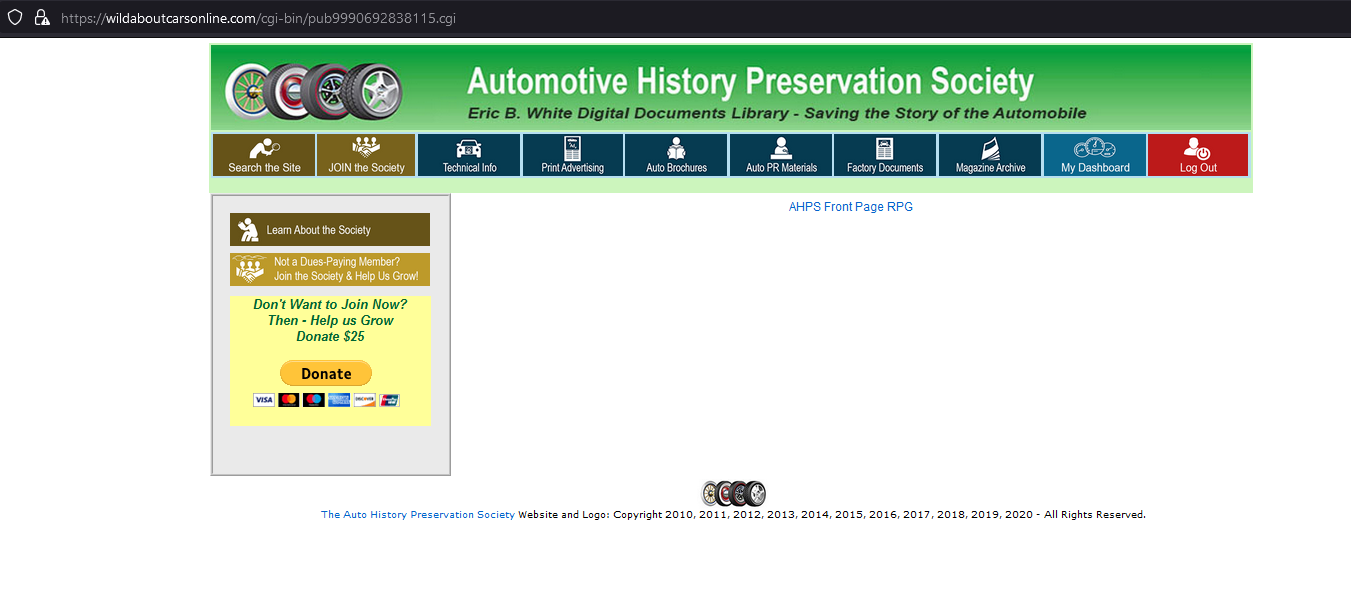Screen dimensions: 1351x609
Task: Open AHPS Front Page RPG link
Action: click(x=850, y=207)
